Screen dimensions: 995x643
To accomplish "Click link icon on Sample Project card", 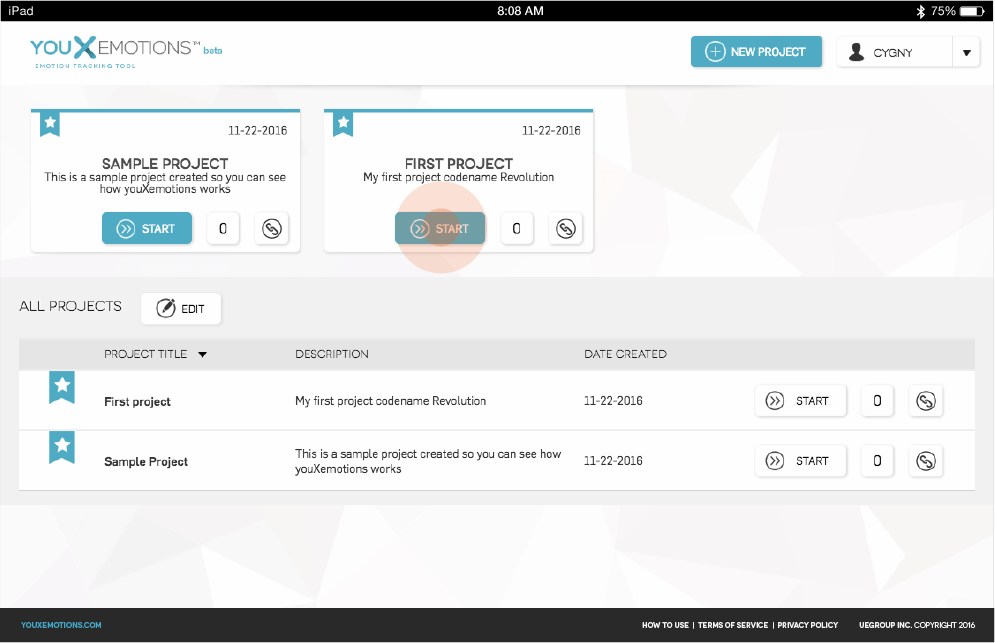I will [271, 229].
